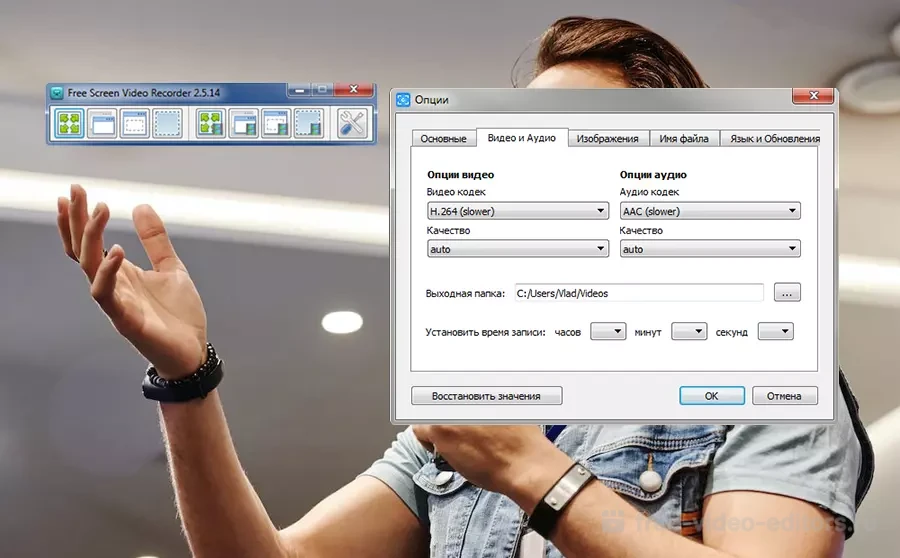Switch to the Основные tab

click(x=442, y=139)
